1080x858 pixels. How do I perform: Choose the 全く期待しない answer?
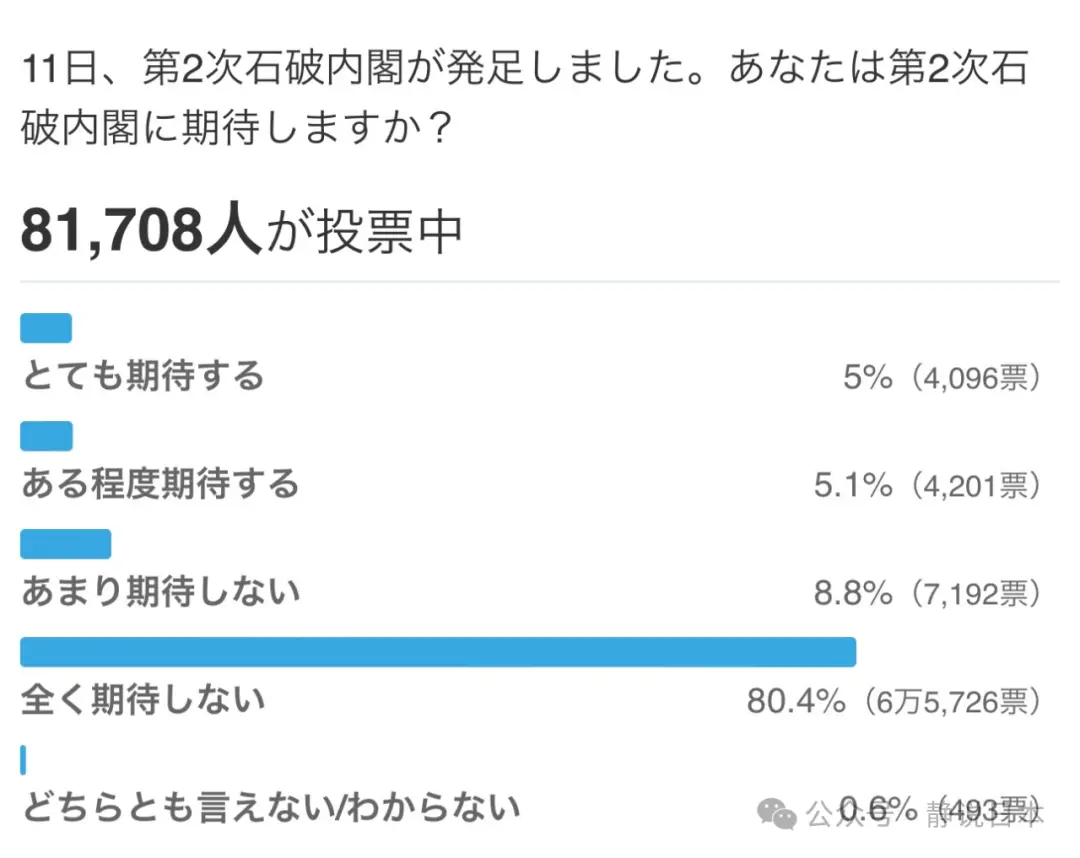[x=143, y=700]
